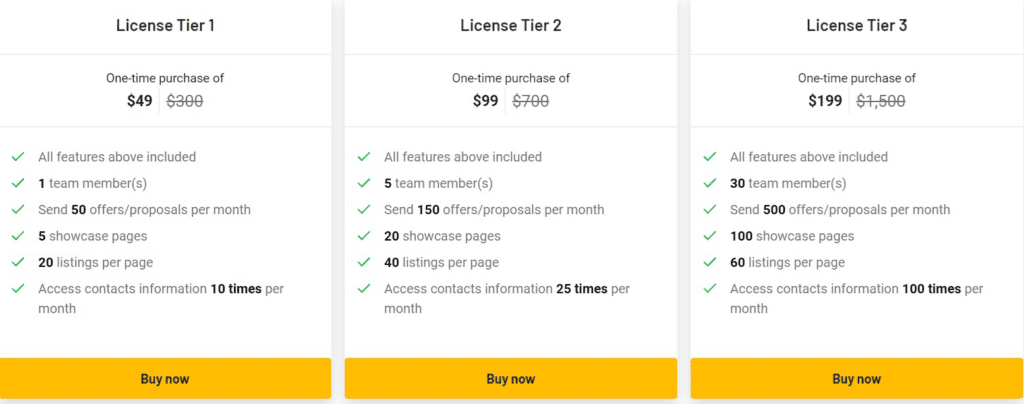1024x404 pixels.
Task: Click the struck-through $700 price
Action: [530, 101]
